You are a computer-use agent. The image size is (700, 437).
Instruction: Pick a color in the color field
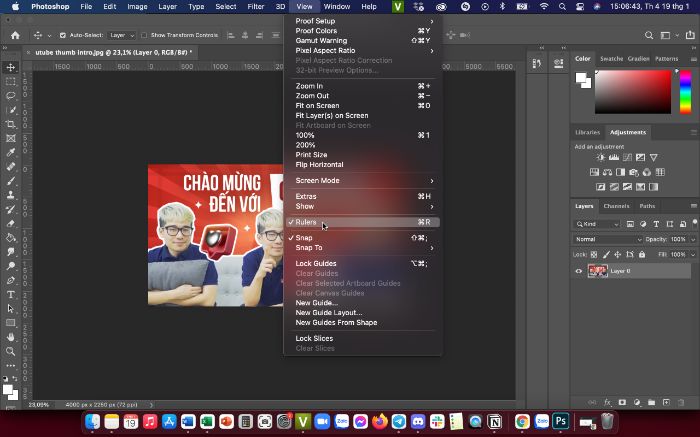click(633, 92)
